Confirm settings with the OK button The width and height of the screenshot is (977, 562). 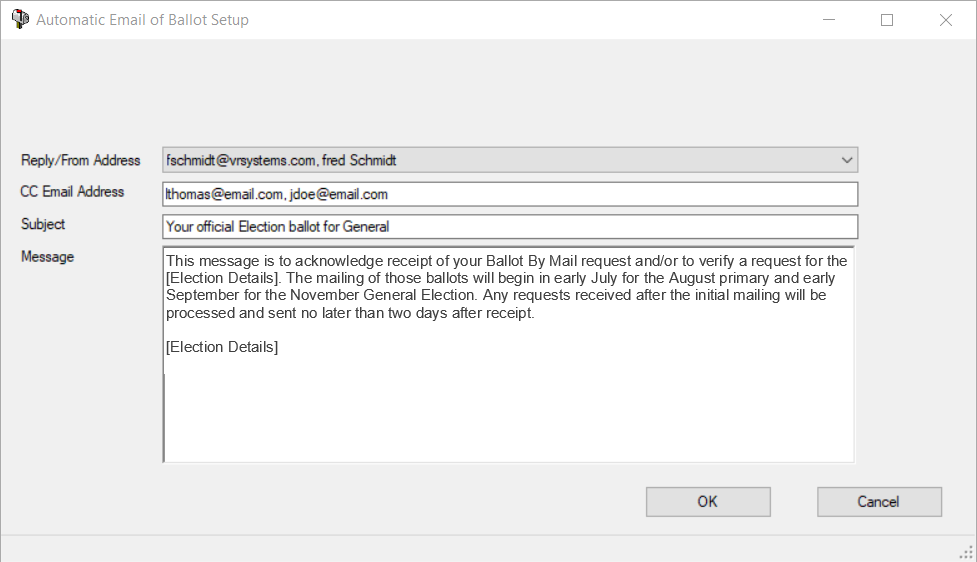click(708, 502)
